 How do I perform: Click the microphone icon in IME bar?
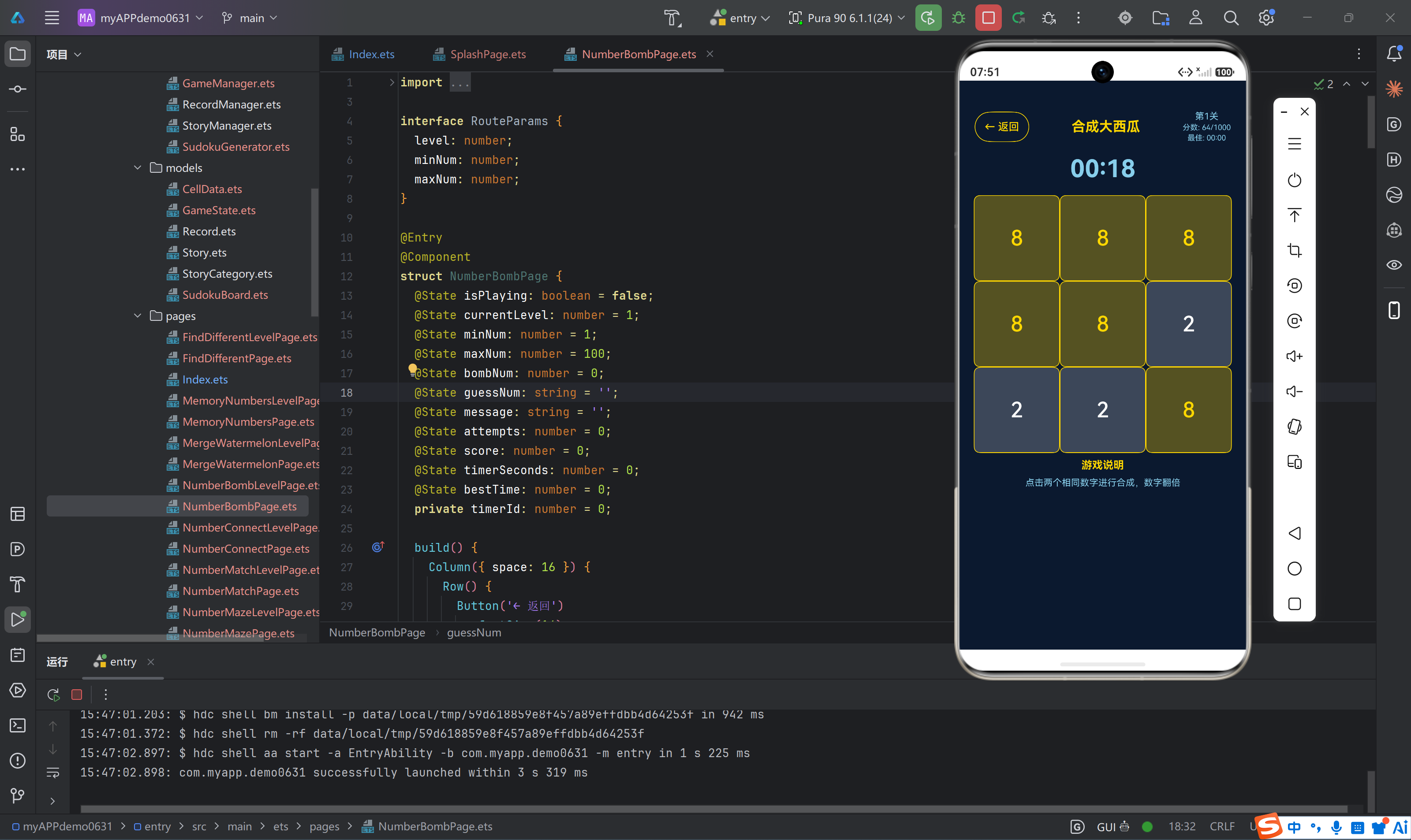[1337, 827]
